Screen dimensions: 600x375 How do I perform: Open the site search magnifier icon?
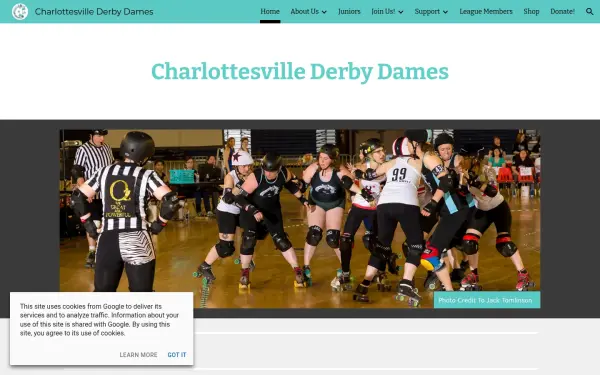point(590,11)
